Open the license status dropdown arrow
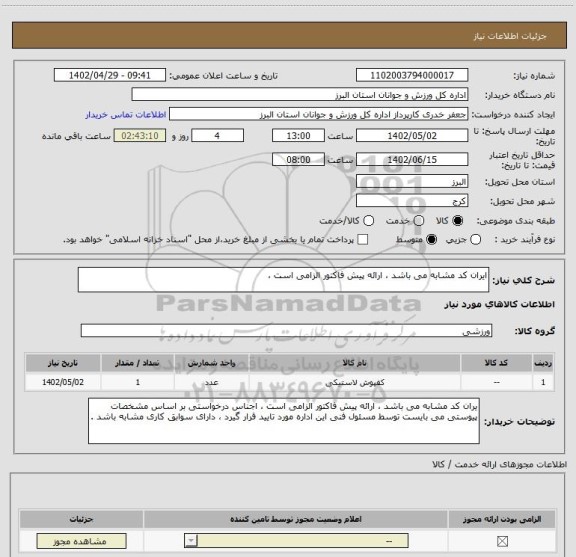Image resolution: width=576 pixels, height=557 pixels. coord(191,541)
